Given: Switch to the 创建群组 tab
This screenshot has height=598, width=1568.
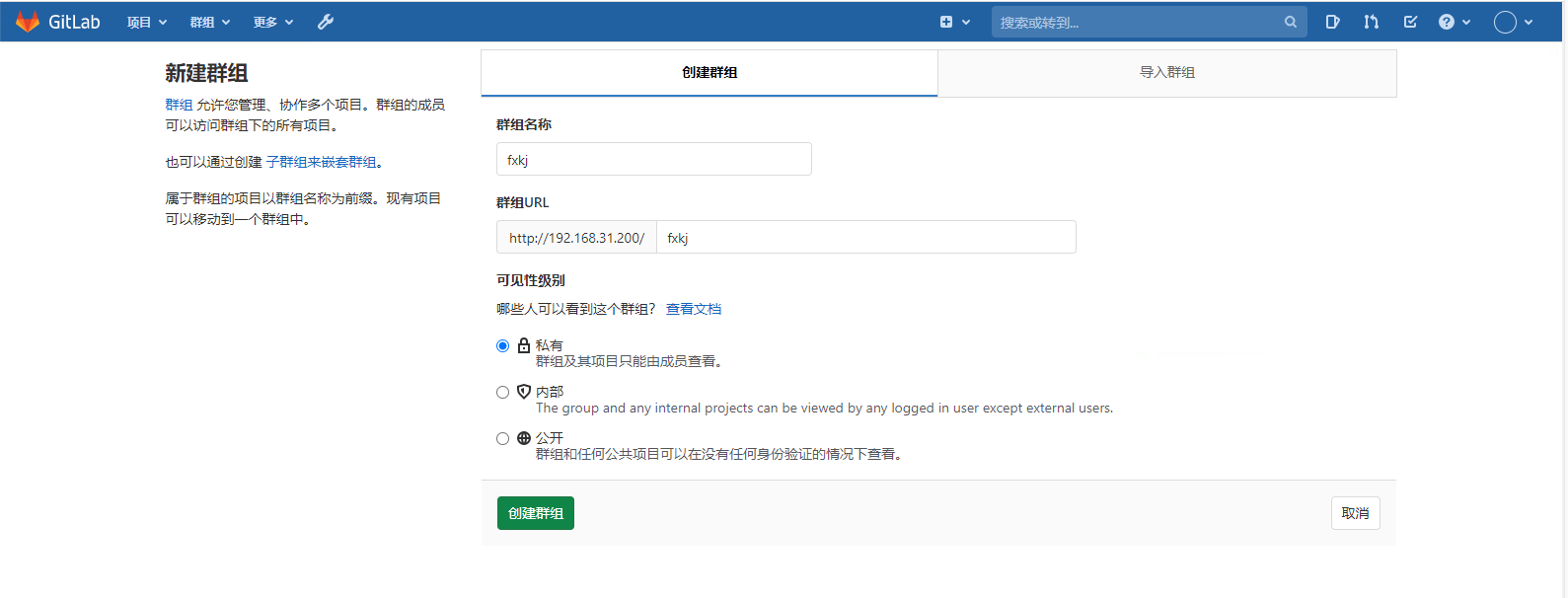Looking at the screenshot, I should pyautogui.click(x=709, y=73).
